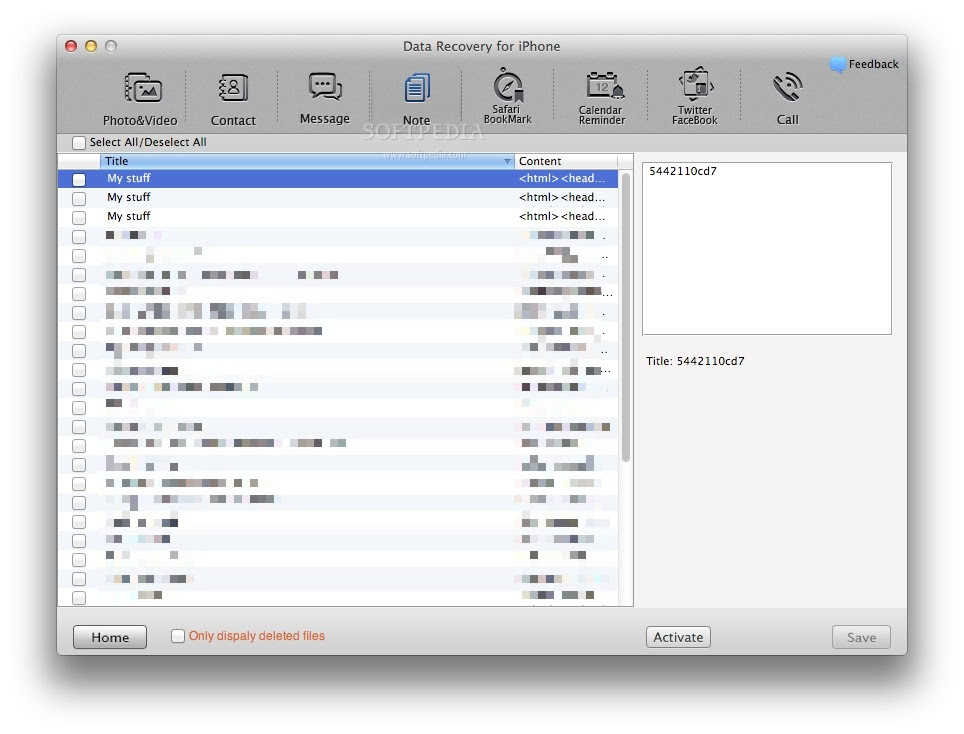Open the Contact category icon
This screenshot has width=964, height=734.
tap(233, 88)
